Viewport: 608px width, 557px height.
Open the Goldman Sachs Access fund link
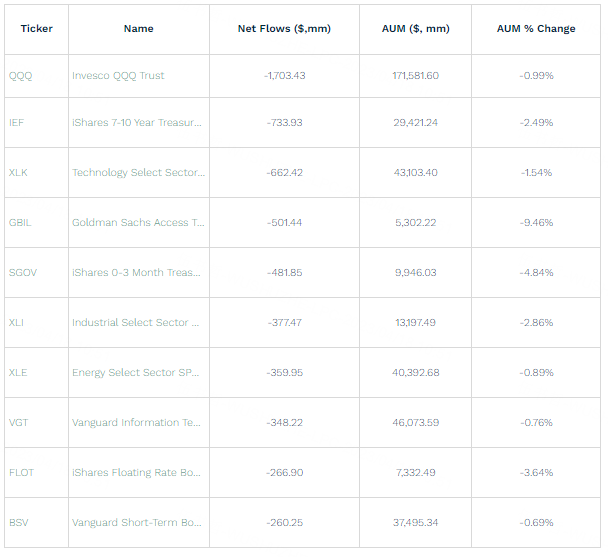pyautogui.click(x=138, y=223)
